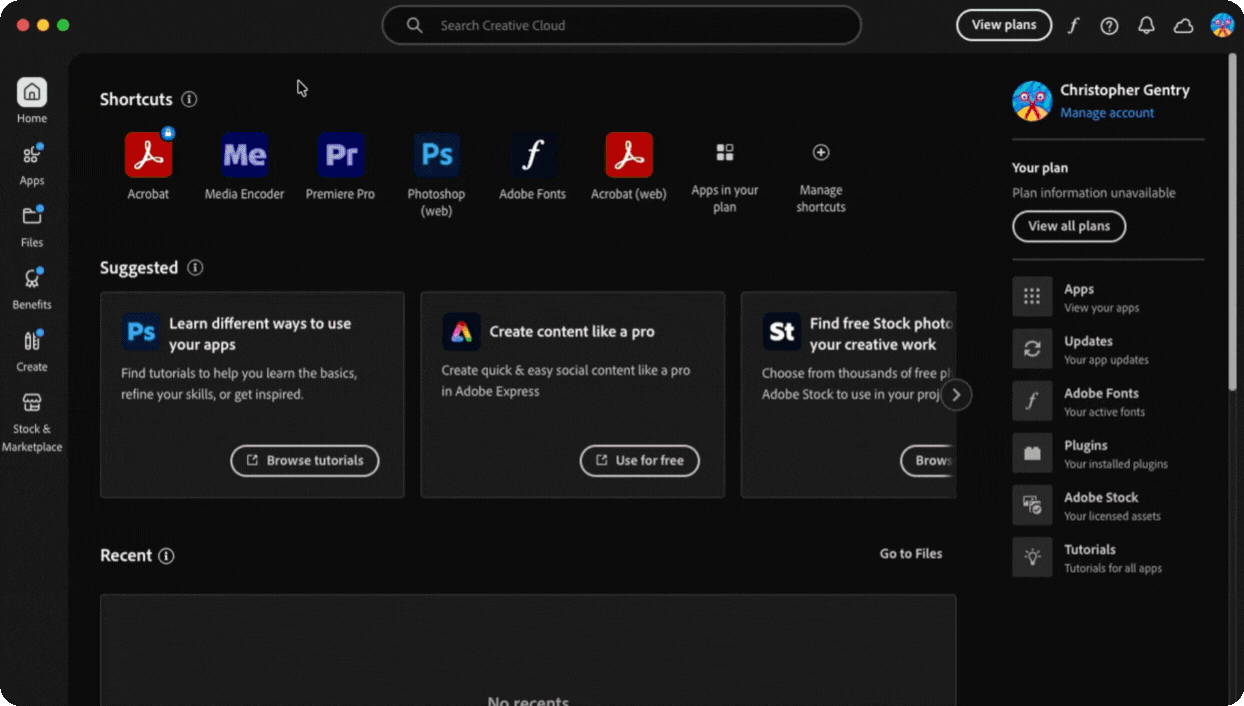The width and height of the screenshot is (1244, 706).
Task: Open Apps in your plan shortcut
Action: [x=725, y=152]
